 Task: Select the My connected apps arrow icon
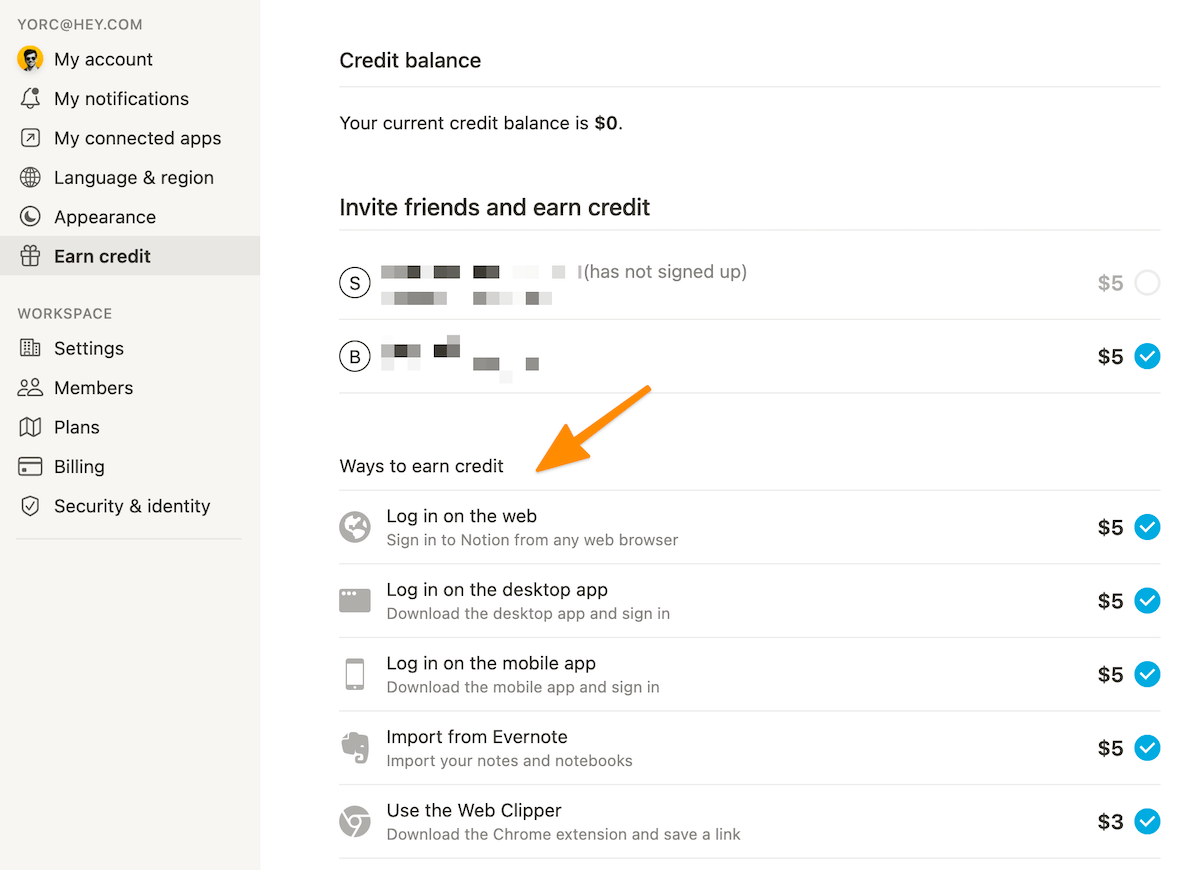click(30, 138)
